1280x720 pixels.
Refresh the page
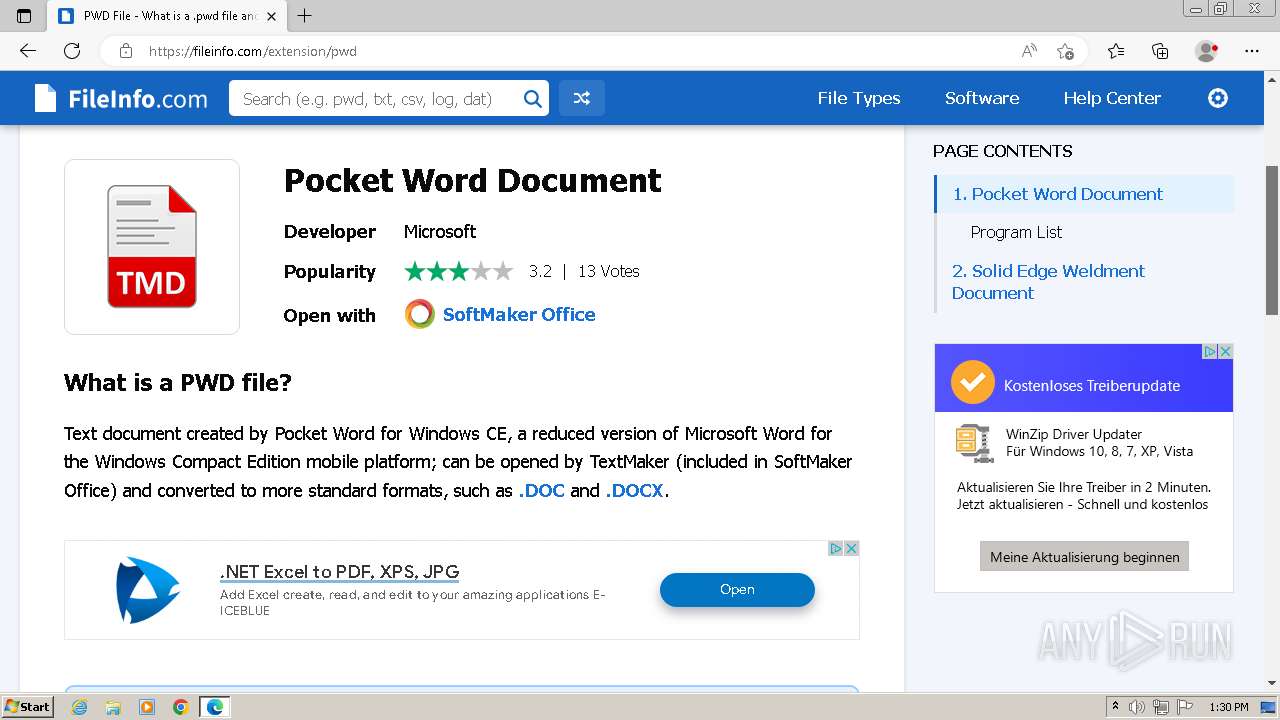pyautogui.click(x=72, y=51)
